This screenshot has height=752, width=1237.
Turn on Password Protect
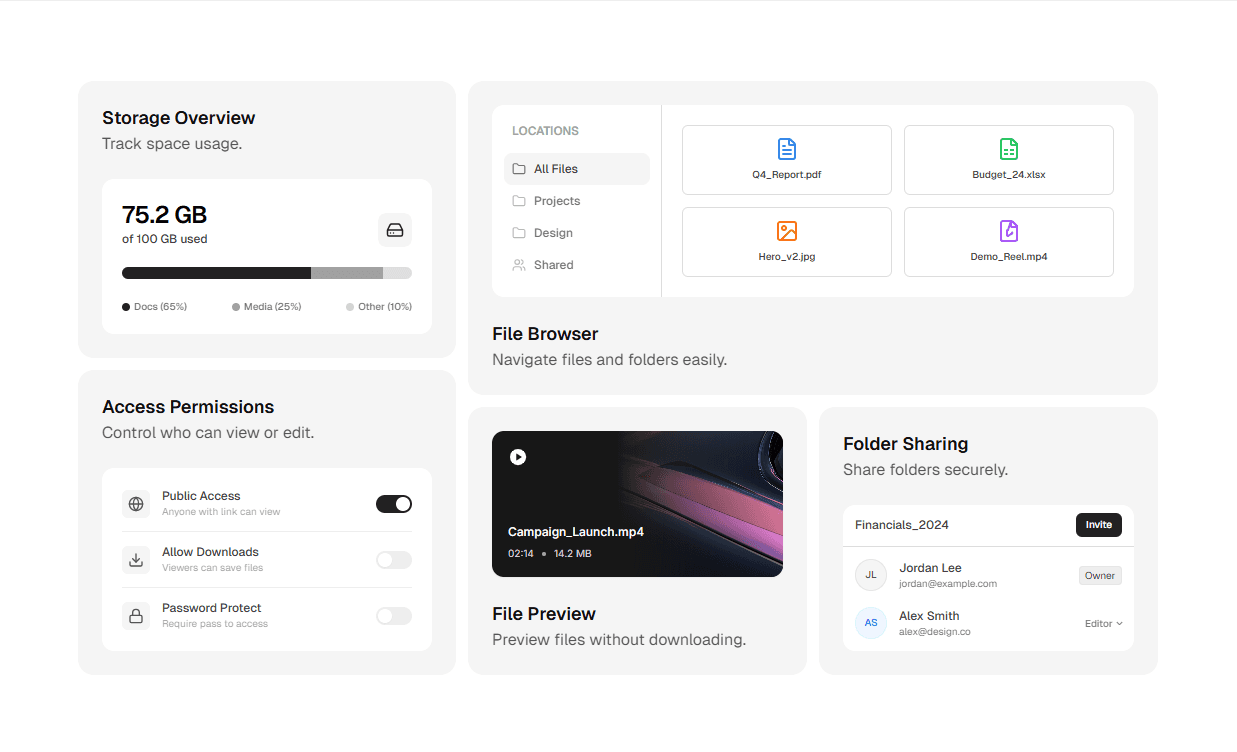[x=393, y=615]
